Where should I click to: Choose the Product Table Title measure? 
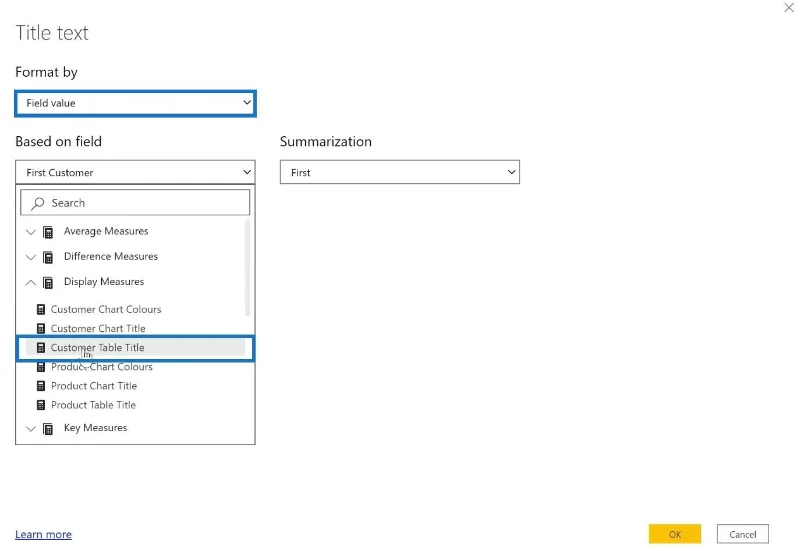pyautogui.click(x=93, y=405)
